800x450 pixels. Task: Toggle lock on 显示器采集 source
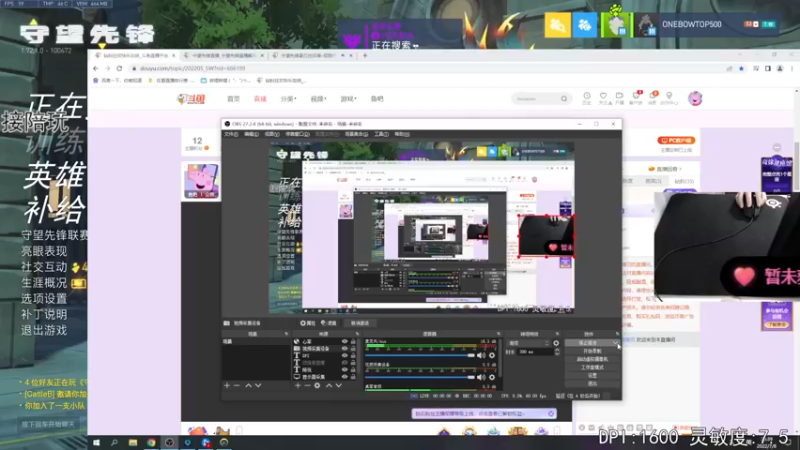[x=353, y=377]
